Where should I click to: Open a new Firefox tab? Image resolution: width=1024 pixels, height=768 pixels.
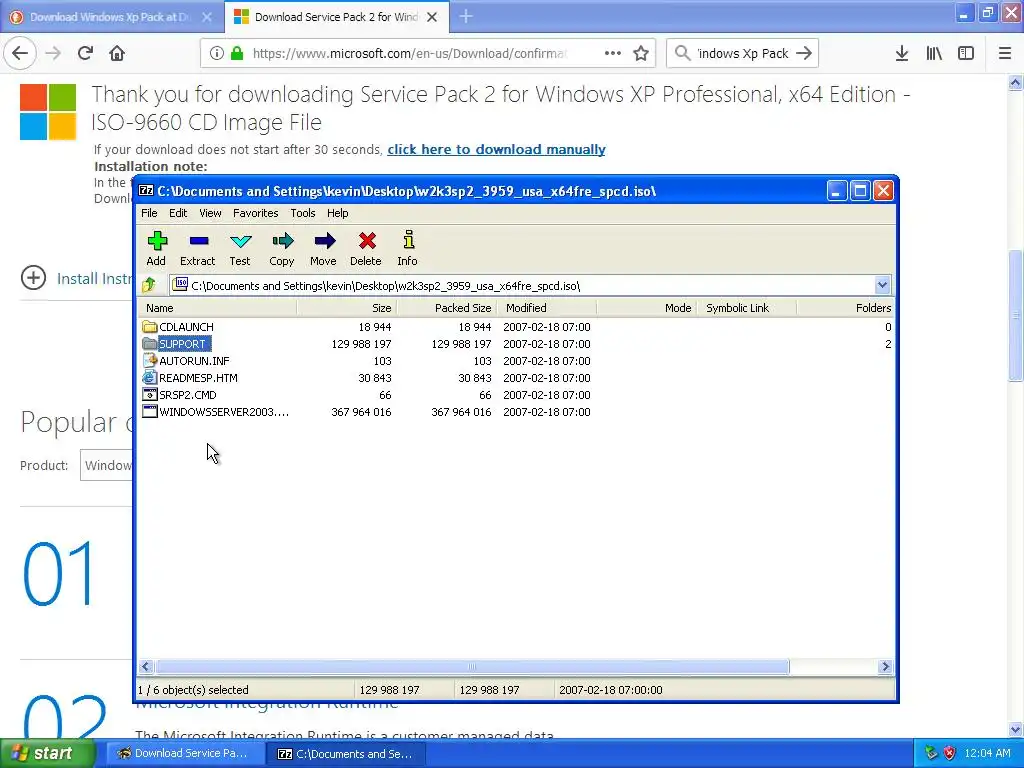point(466,17)
